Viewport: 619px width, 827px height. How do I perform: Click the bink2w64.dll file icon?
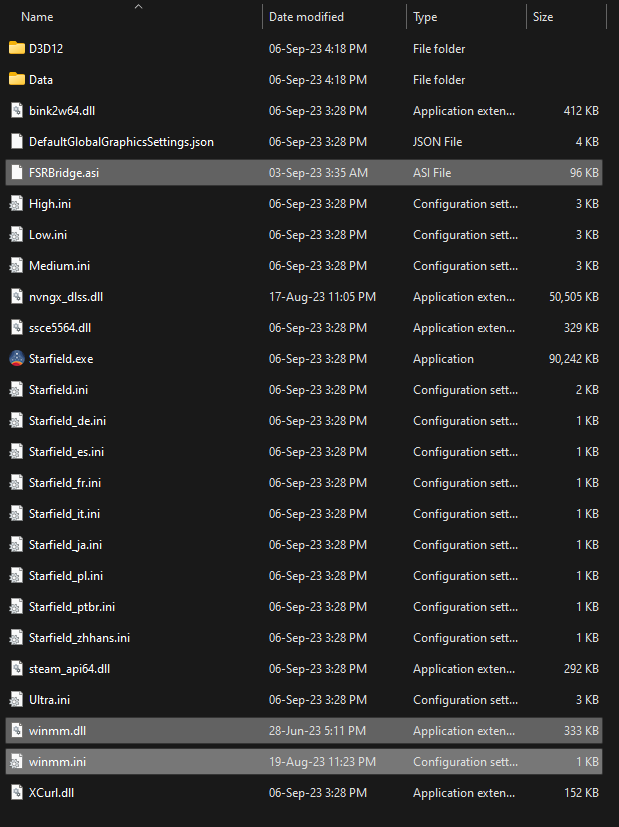click(17, 111)
